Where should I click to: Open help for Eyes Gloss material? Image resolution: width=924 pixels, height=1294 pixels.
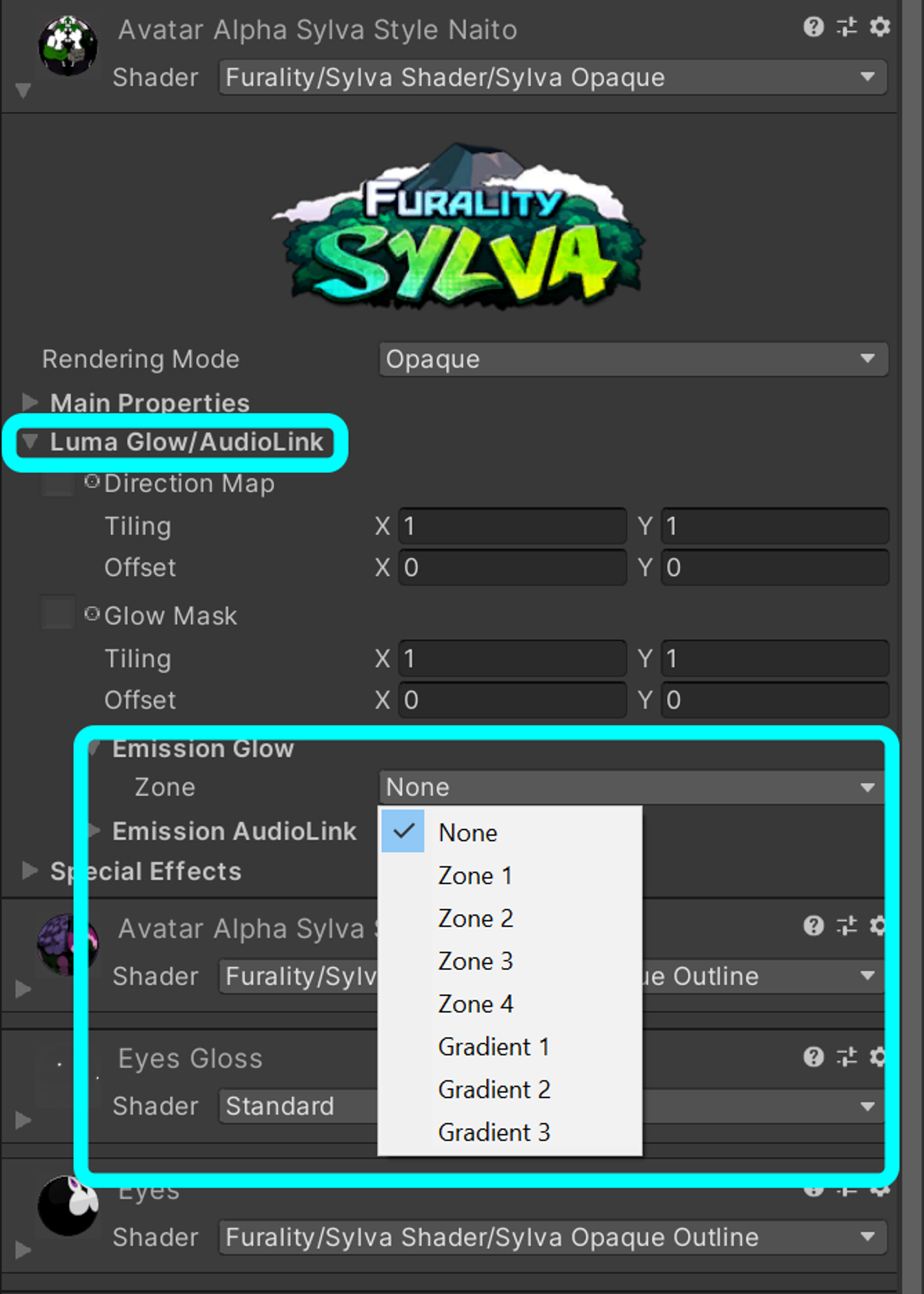click(814, 1056)
